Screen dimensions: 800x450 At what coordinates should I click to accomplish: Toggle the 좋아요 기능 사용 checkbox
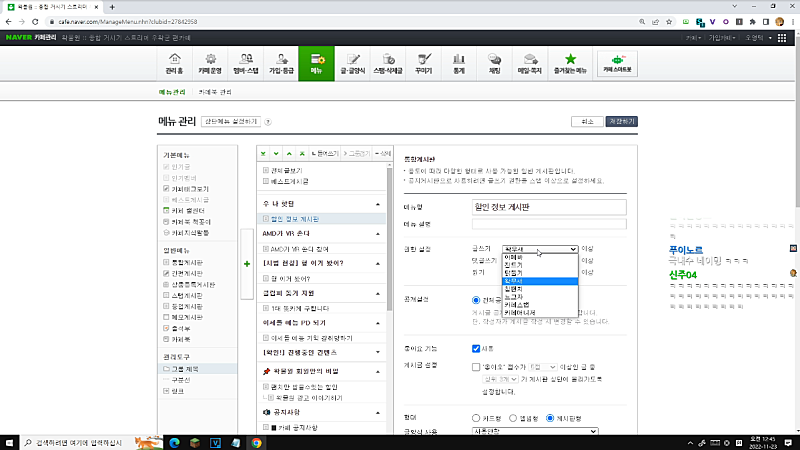pyautogui.click(x=476, y=349)
